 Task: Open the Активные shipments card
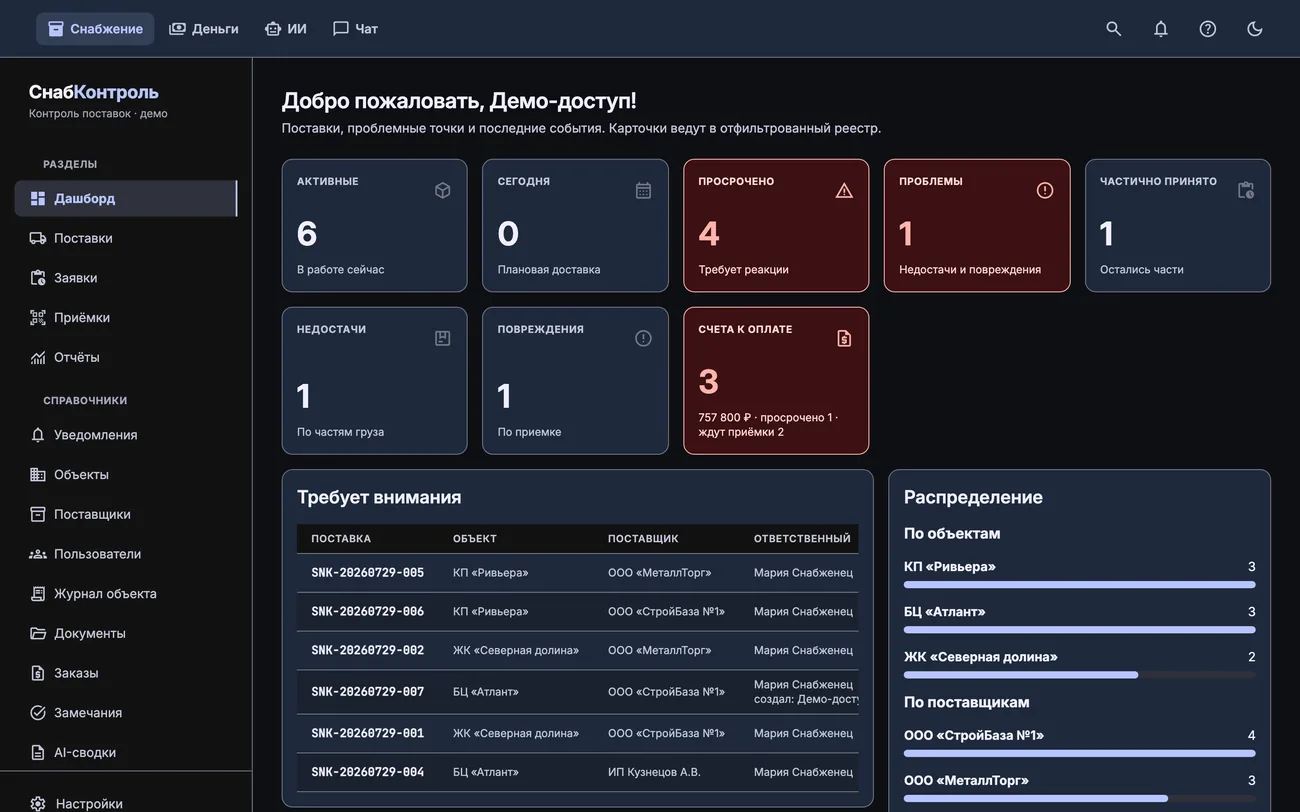375,226
